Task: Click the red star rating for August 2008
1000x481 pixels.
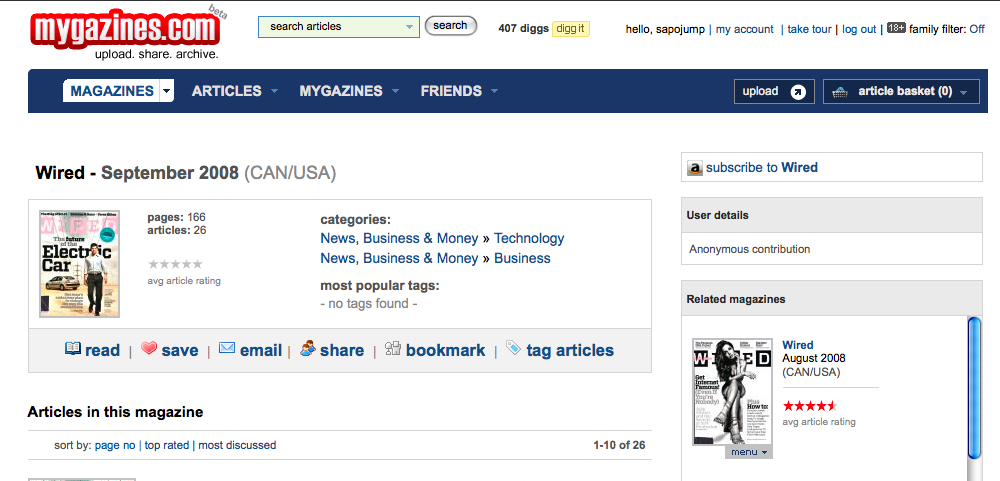Action: tap(810, 406)
